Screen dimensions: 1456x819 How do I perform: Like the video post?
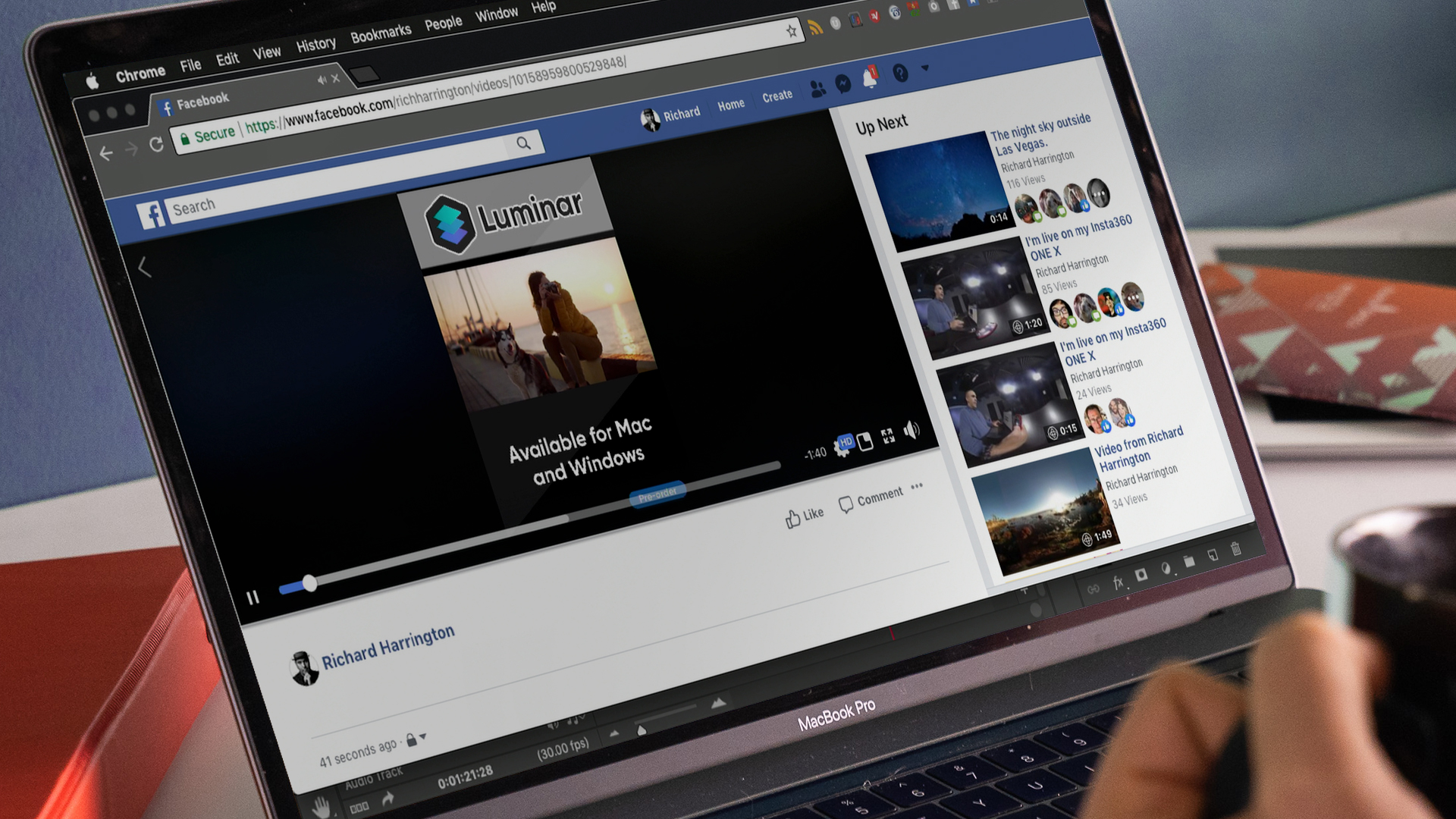coord(804,516)
